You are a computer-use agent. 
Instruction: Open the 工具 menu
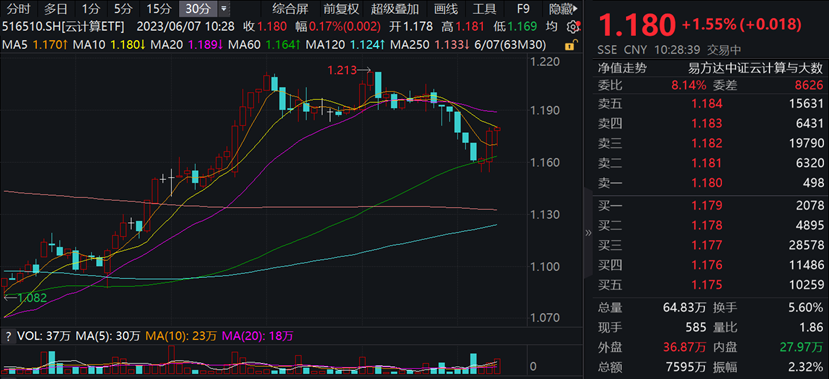tap(484, 8)
